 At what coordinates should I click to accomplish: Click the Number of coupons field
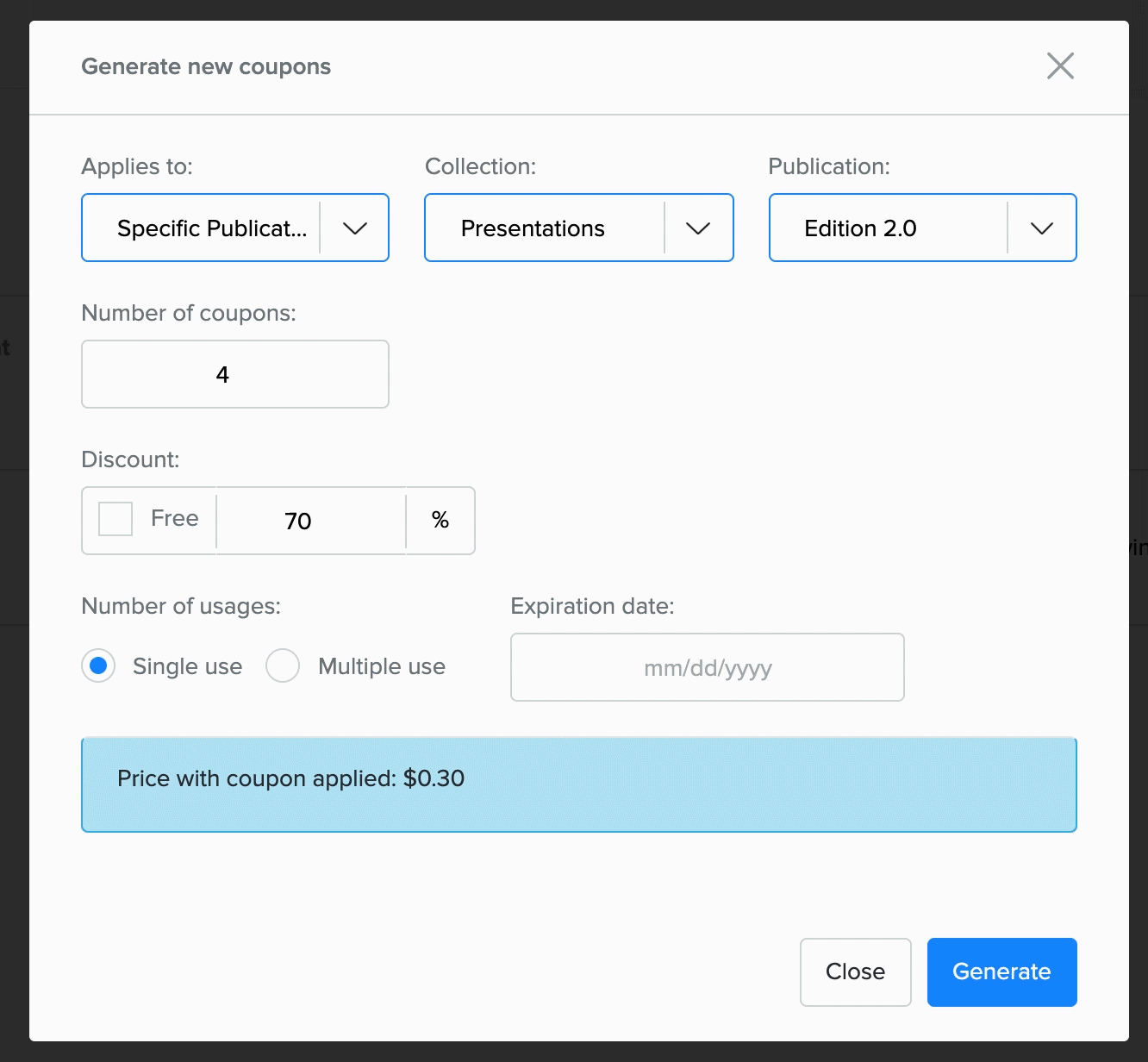click(x=235, y=374)
